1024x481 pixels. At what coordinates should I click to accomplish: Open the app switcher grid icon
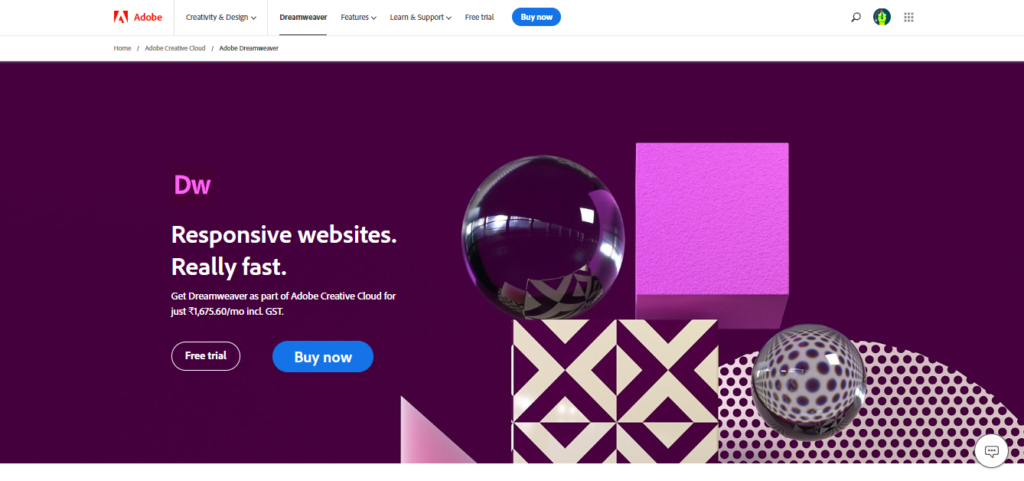coord(908,18)
